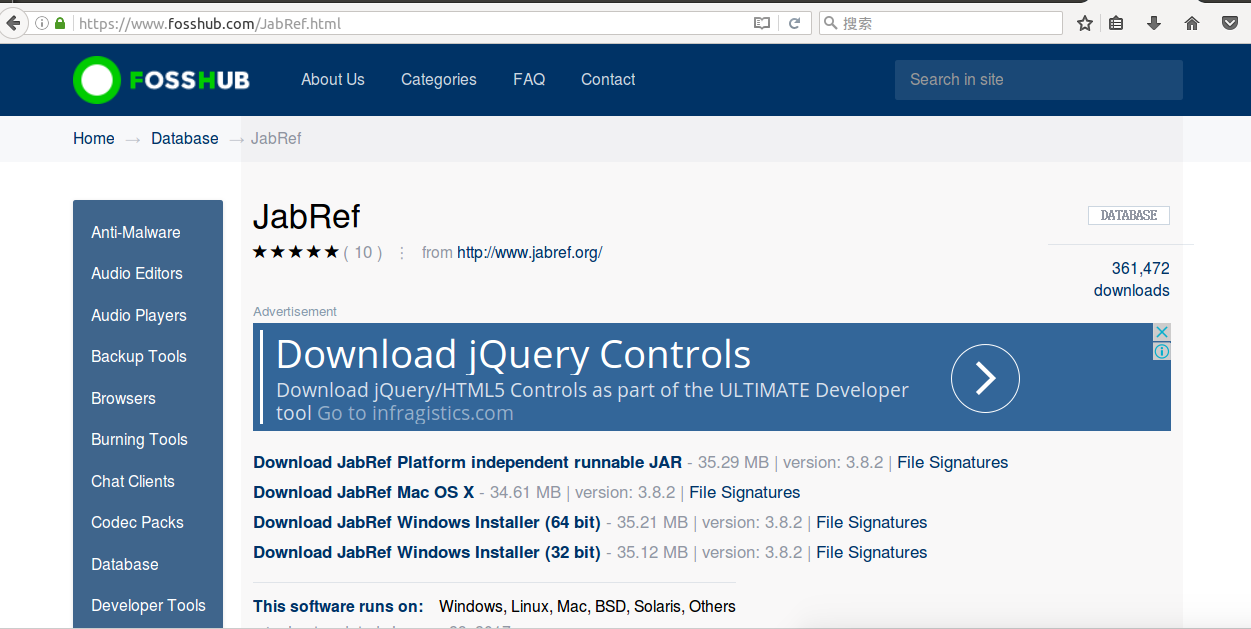The image size is (1251, 629).
Task: Toggle reader view icon in address bar
Action: 762,23
